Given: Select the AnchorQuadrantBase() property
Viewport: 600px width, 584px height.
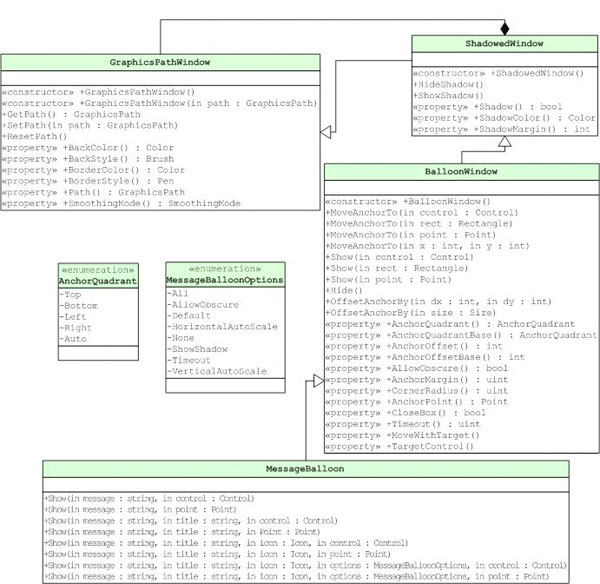Looking at the screenshot, I should tap(461, 335).
